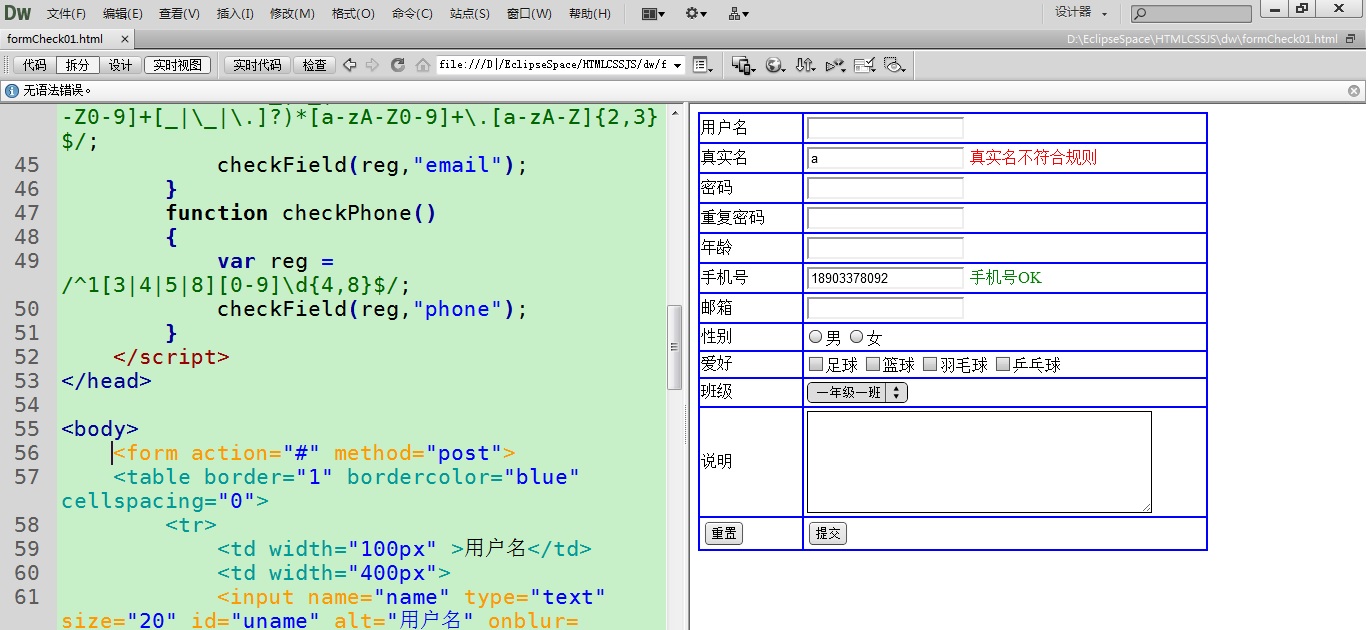This screenshot has height=630, width=1368.
Task: Expand the file address path dropdown
Action: coord(678,65)
